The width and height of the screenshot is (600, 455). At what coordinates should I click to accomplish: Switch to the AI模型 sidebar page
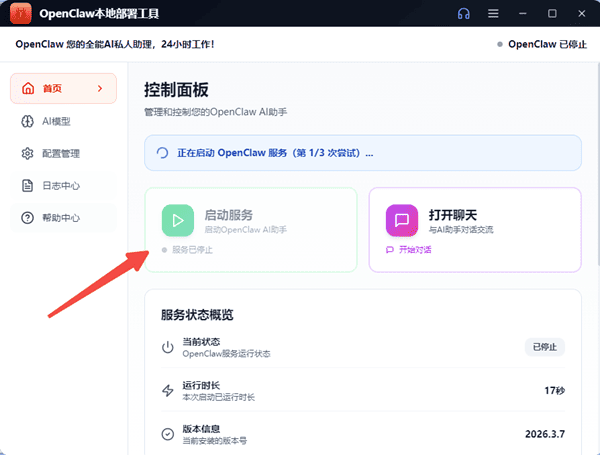[58, 121]
